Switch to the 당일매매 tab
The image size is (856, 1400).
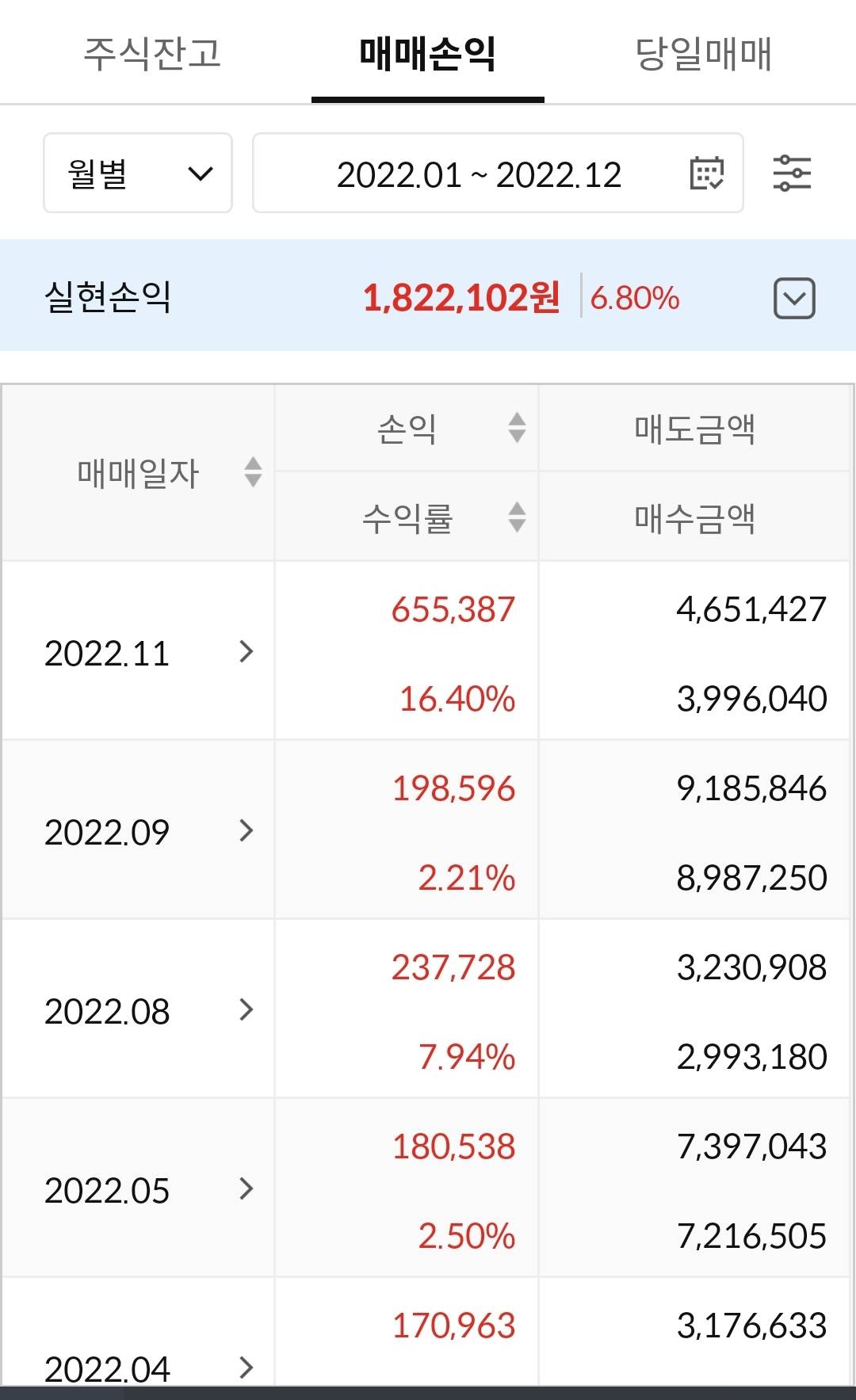703,54
